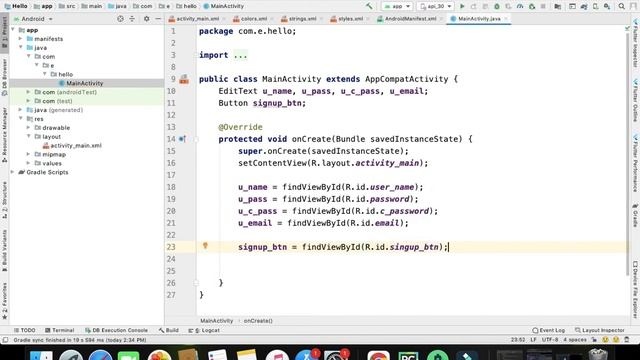Open Safari from the Dock
This screenshot has height=360, width=640.
point(100,355)
